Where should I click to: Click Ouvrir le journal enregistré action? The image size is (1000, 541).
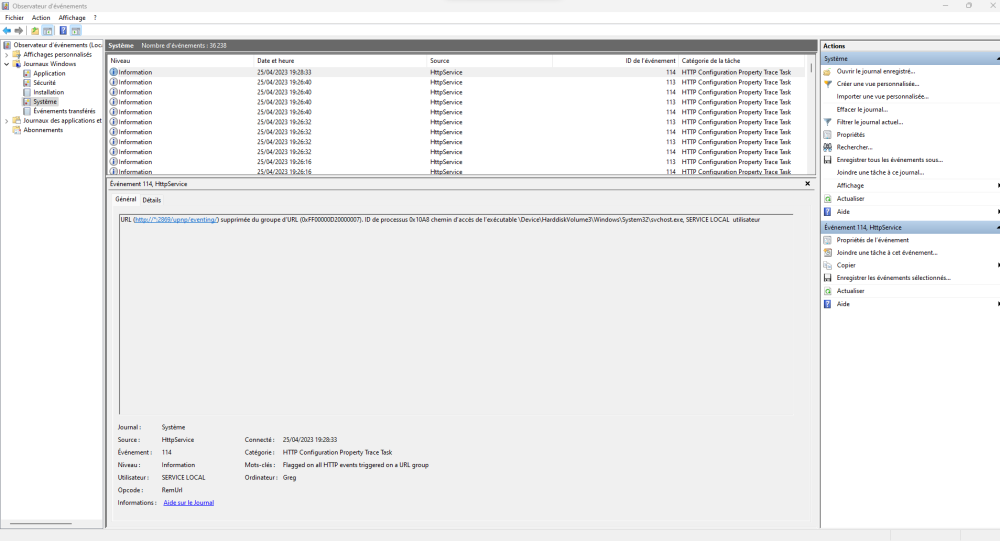click(875, 71)
